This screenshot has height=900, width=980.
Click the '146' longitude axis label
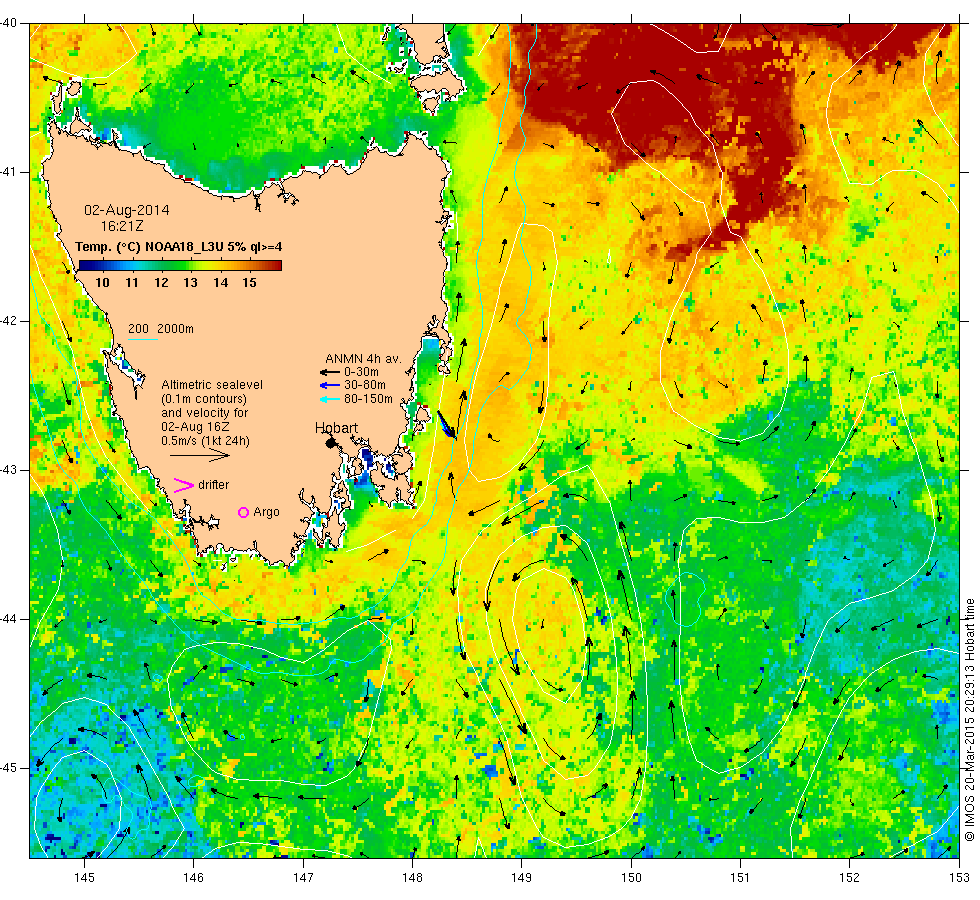pos(194,878)
